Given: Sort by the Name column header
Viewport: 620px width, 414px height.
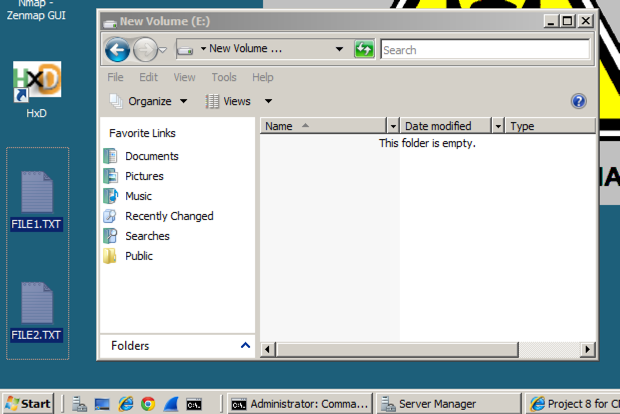Looking at the screenshot, I should pos(323,126).
